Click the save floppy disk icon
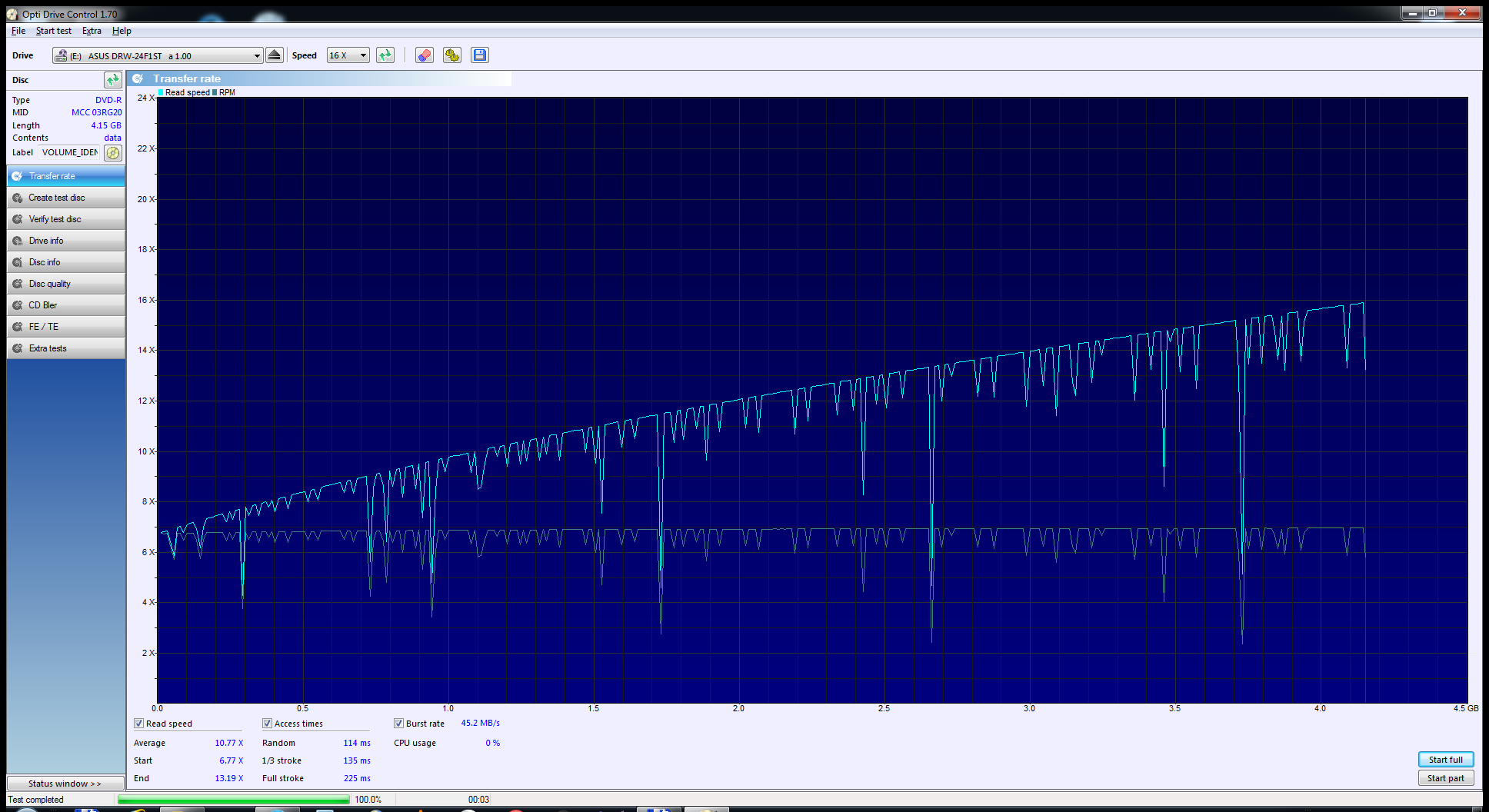The image size is (1489, 812). [480, 55]
